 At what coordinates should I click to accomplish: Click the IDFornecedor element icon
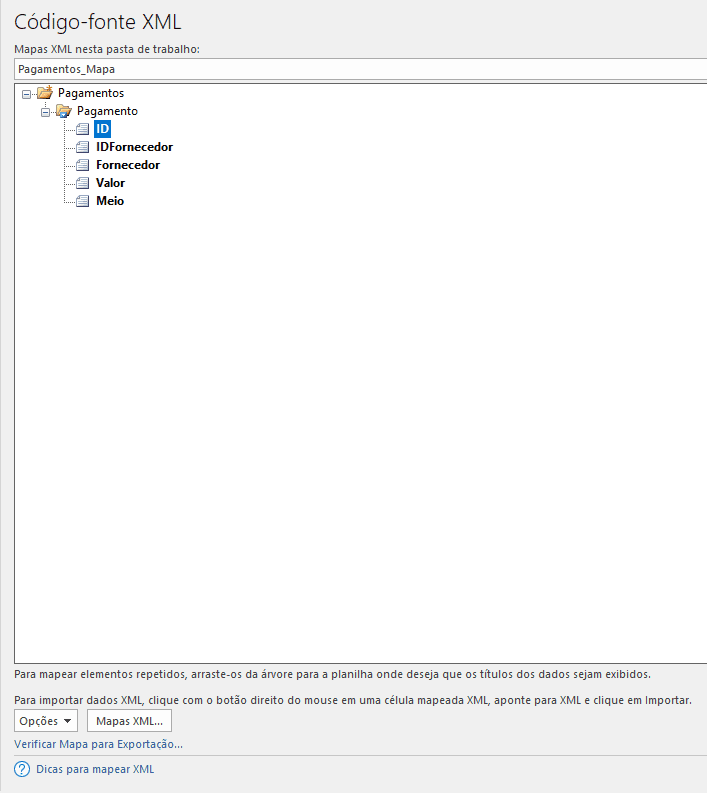coord(83,147)
